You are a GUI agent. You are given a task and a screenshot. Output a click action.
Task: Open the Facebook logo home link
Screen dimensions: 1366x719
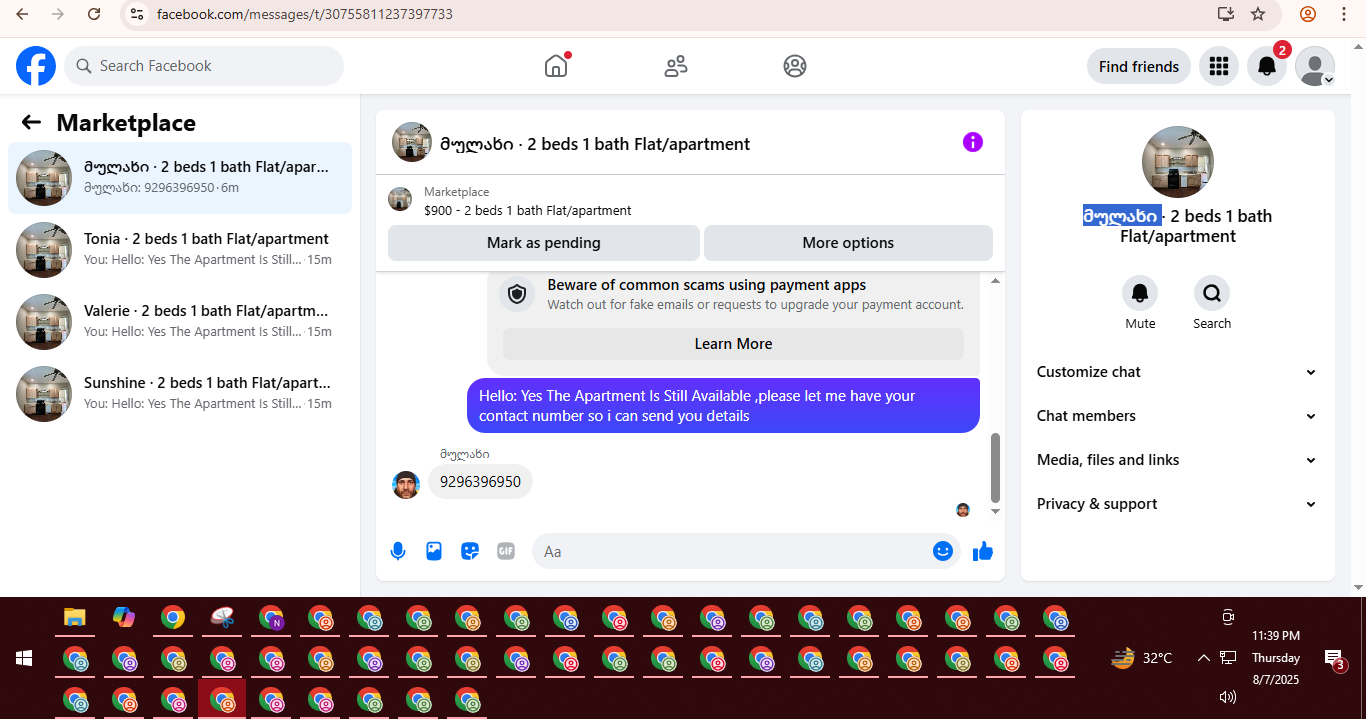coord(36,66)
